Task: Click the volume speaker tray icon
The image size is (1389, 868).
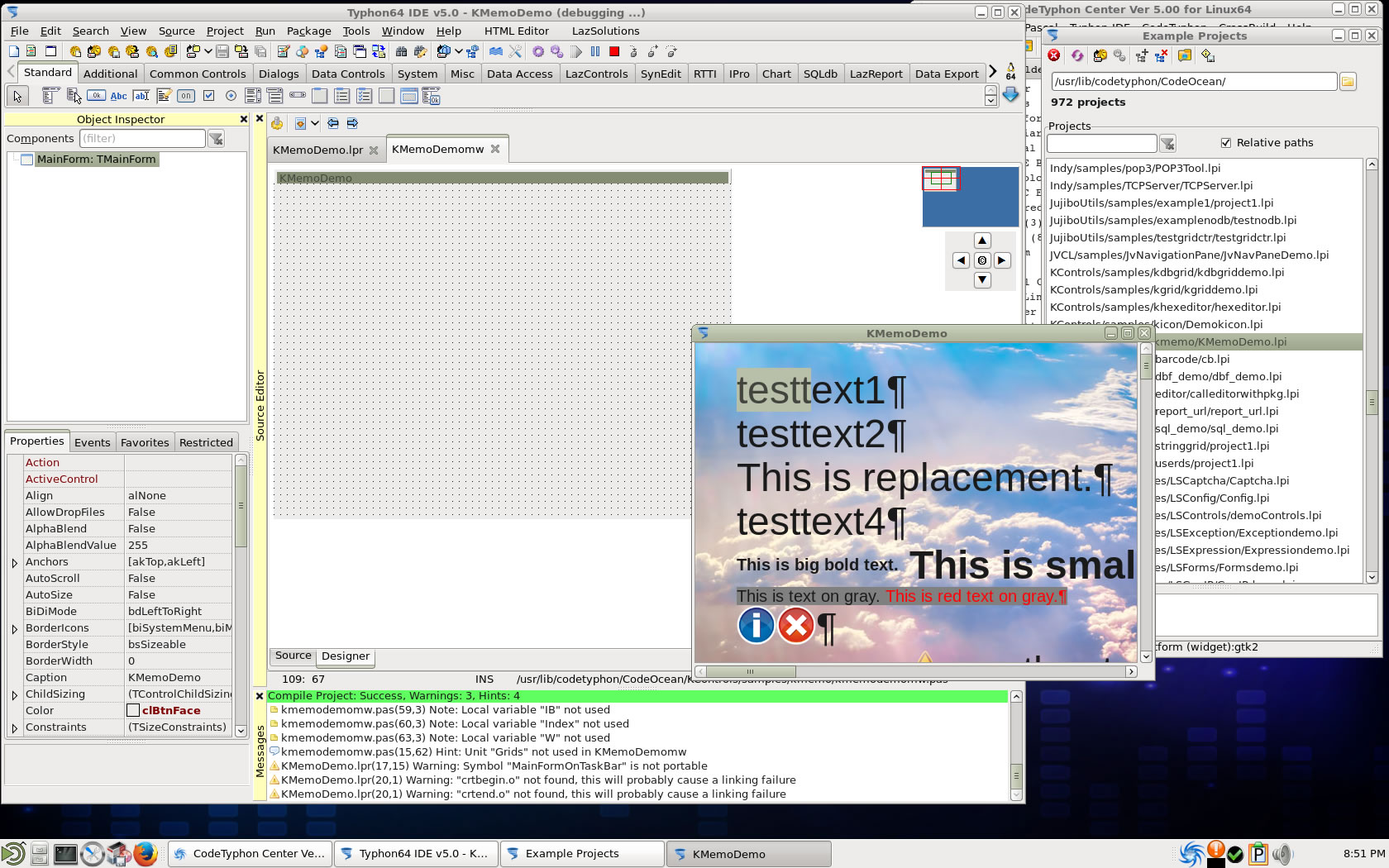Action: 1282,854
